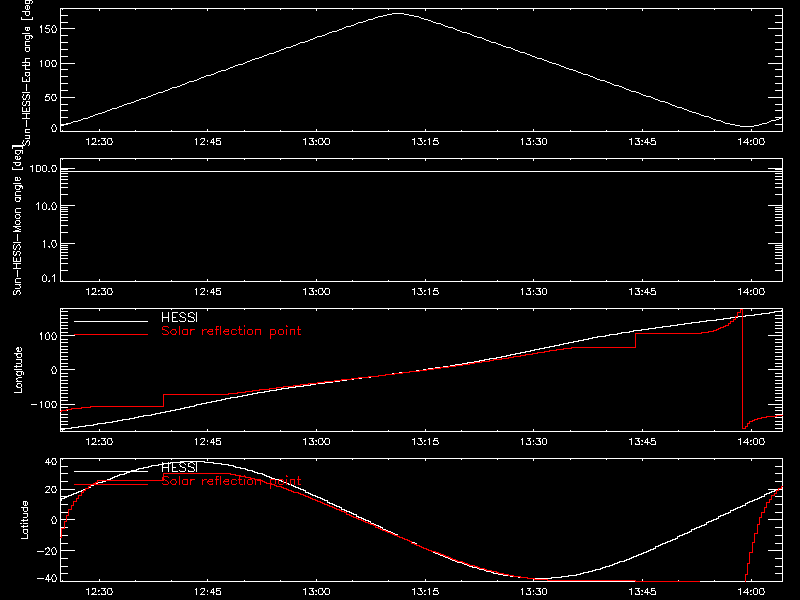Click 13:15 under the Moon angle plot
The image size is (800, 600).
[425, 292]
